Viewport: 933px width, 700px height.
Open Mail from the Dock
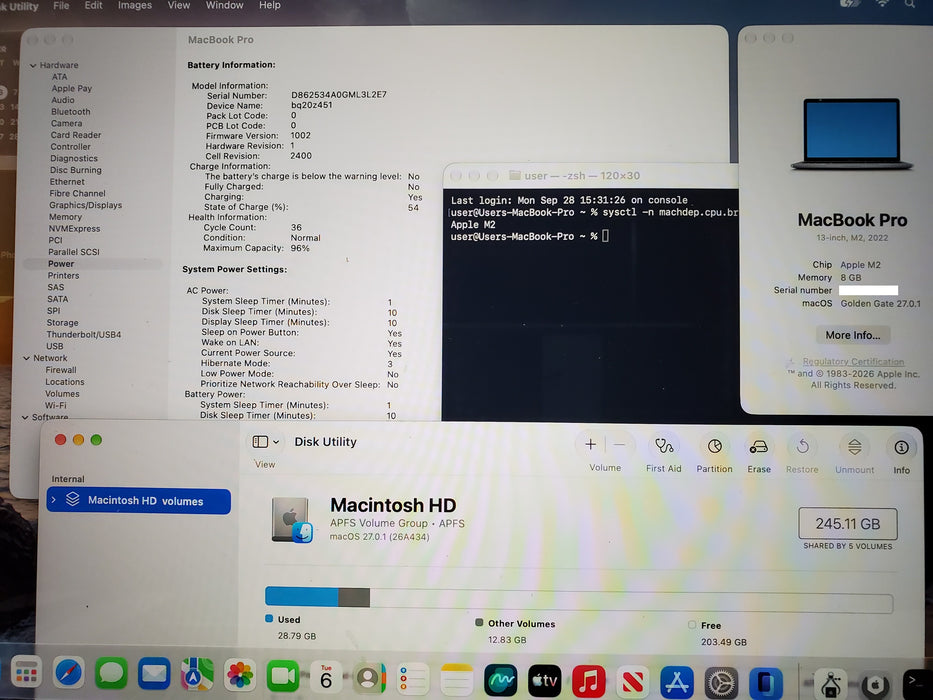pos(154,674)
